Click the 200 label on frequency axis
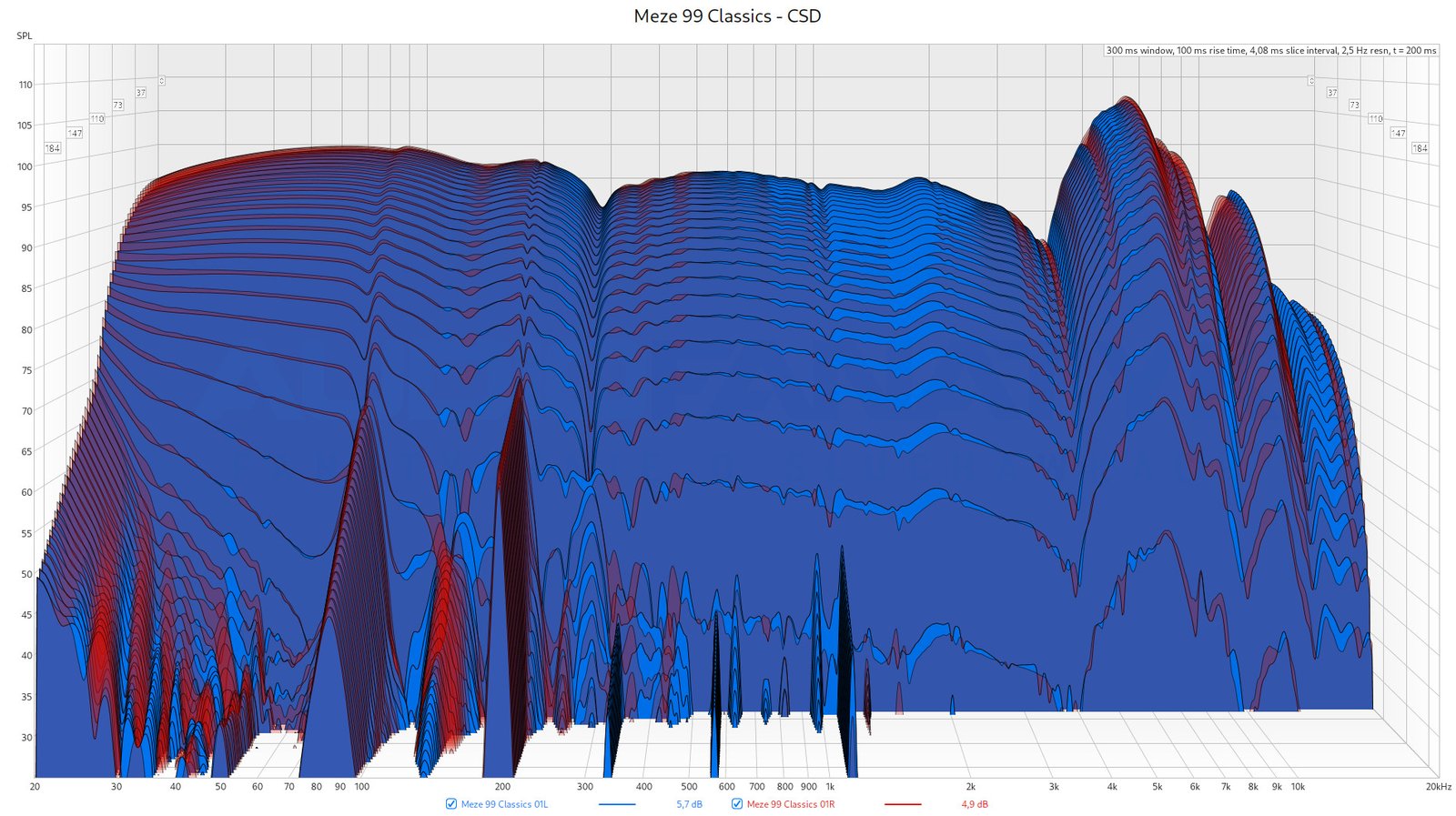The height and width of the screenshot is (816, 1456). coord(502,787)
